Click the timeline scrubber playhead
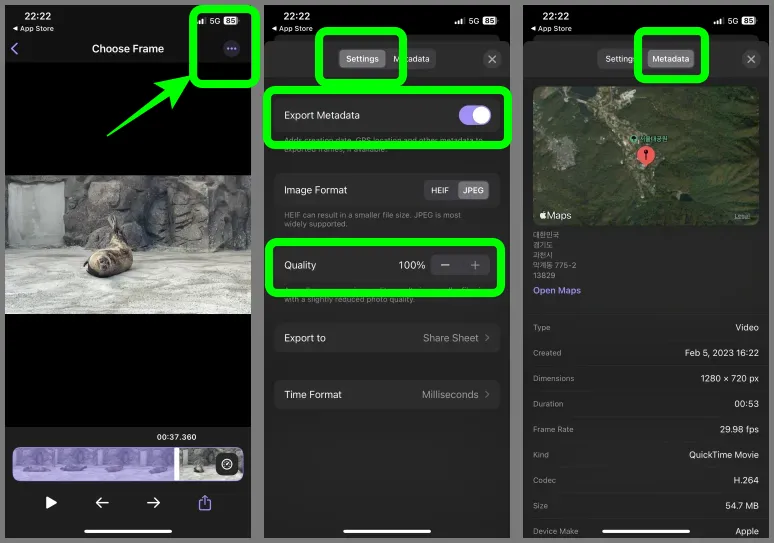Screen dimensions: 774x543 point(176,464)
